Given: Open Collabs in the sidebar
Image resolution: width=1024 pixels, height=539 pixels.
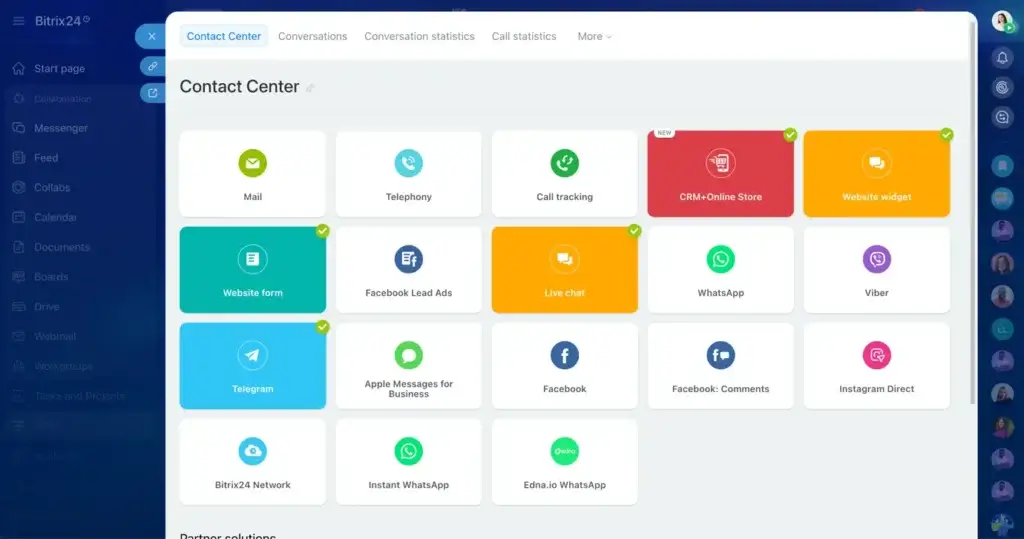Looking at the screenshot, I should pos(52,188).
